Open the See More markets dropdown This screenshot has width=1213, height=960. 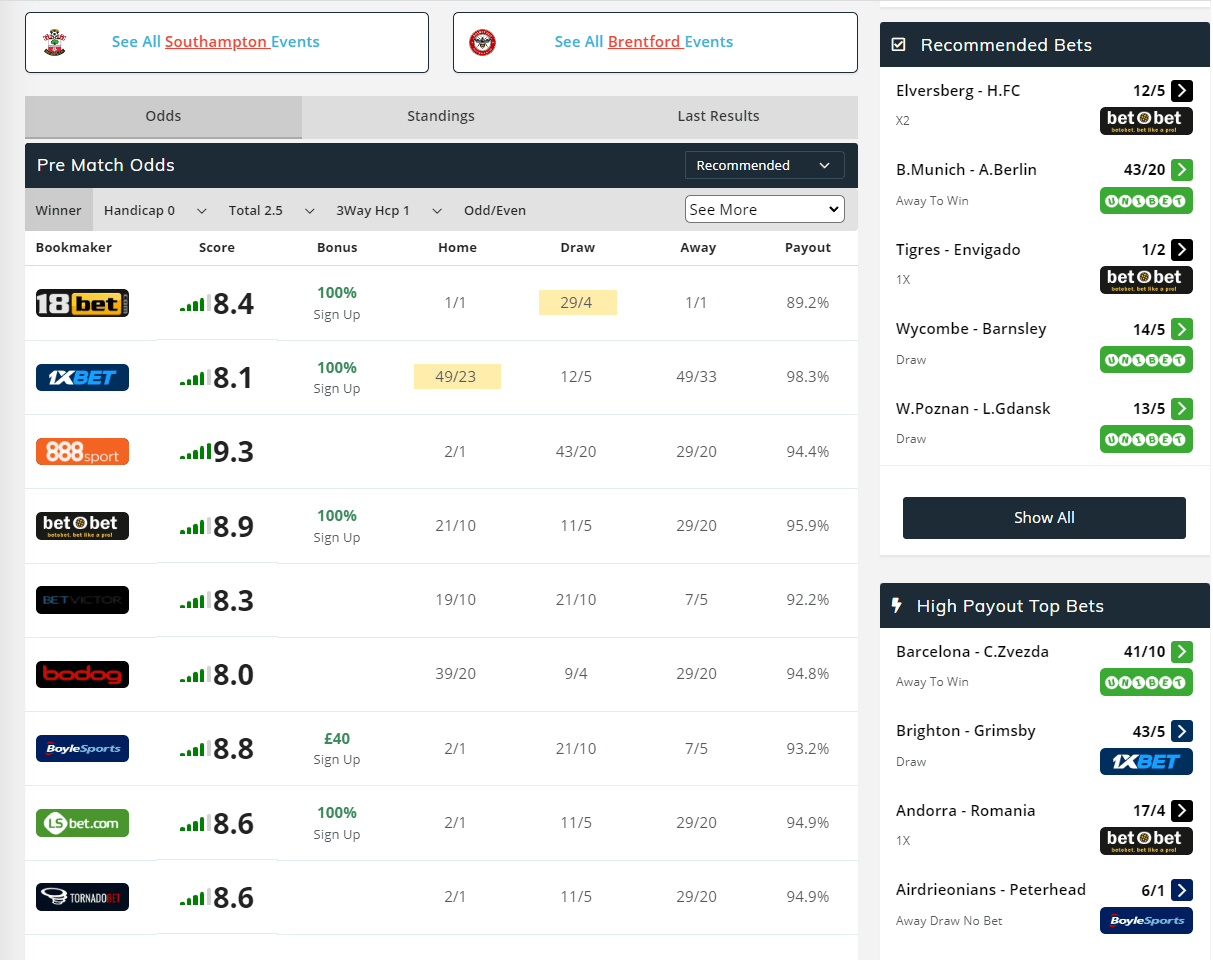[764, 209]
